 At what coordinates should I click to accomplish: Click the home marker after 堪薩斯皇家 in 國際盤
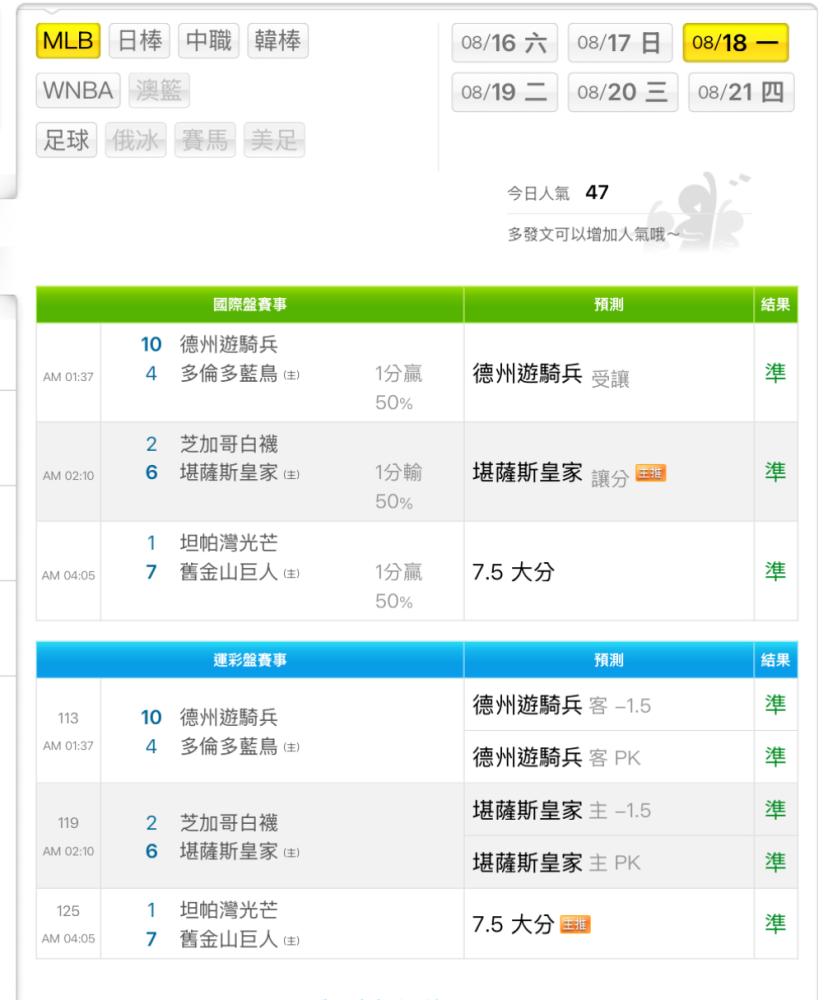(292, 474)
